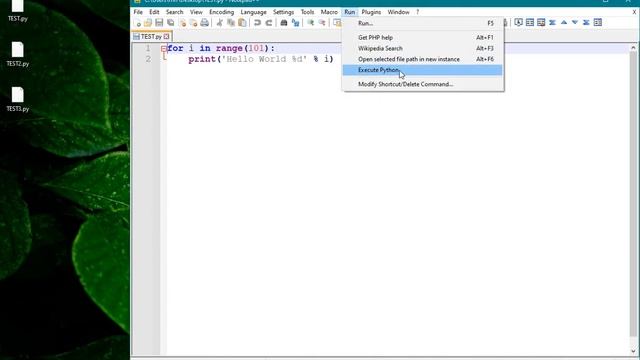Open the Window menu
The width and height of the screenshot is (640, 360).
398,12
